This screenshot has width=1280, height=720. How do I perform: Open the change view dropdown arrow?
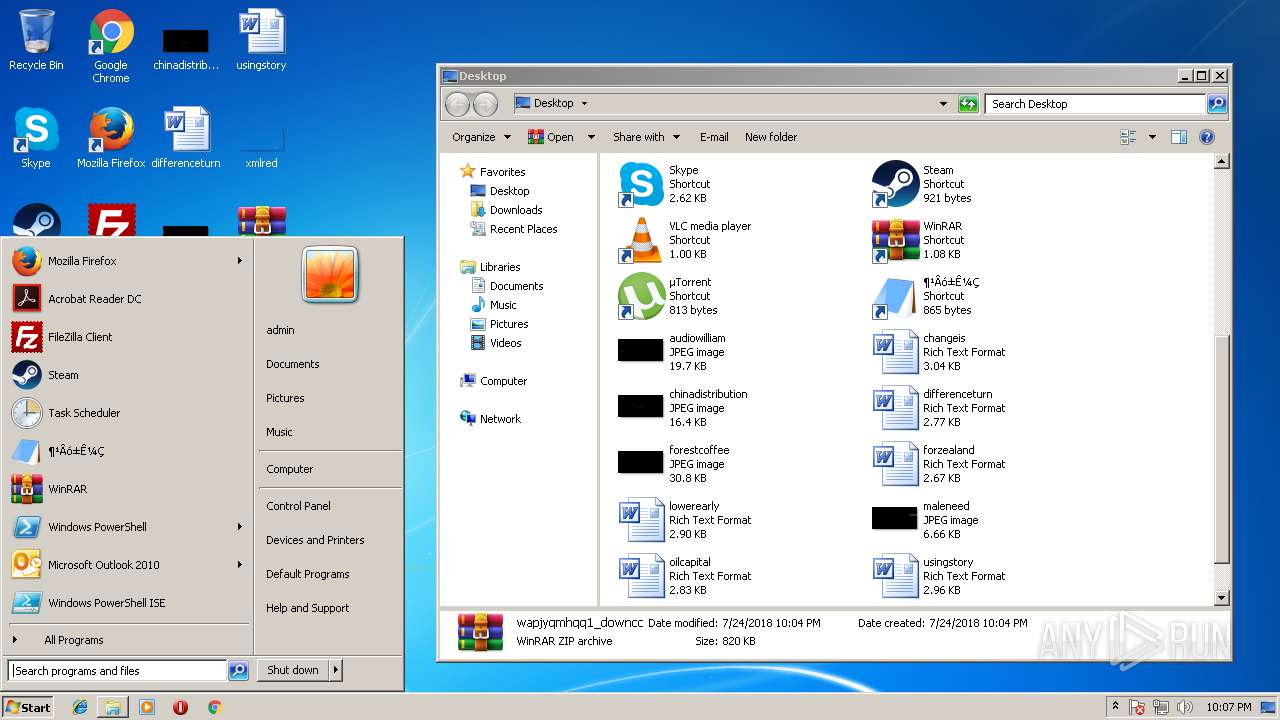coord(1152,137)
